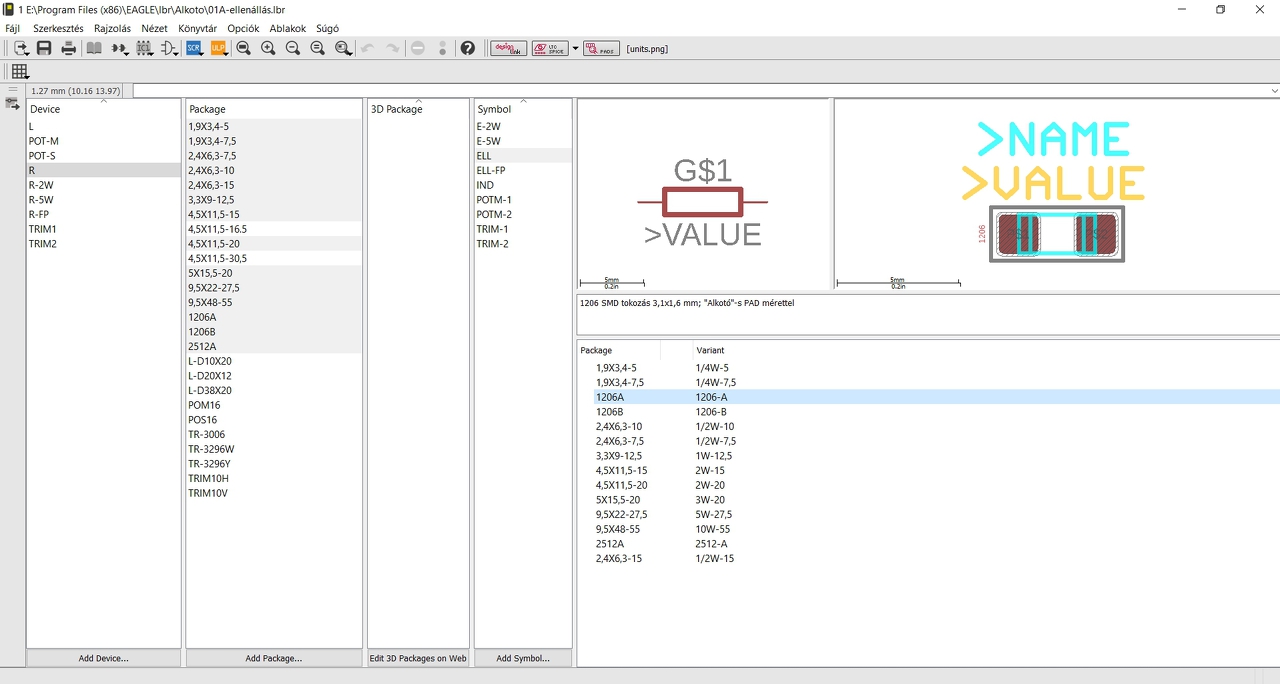Click the Add Symbol... button
The image size is (1280, 684).
[x=523, y=658]
